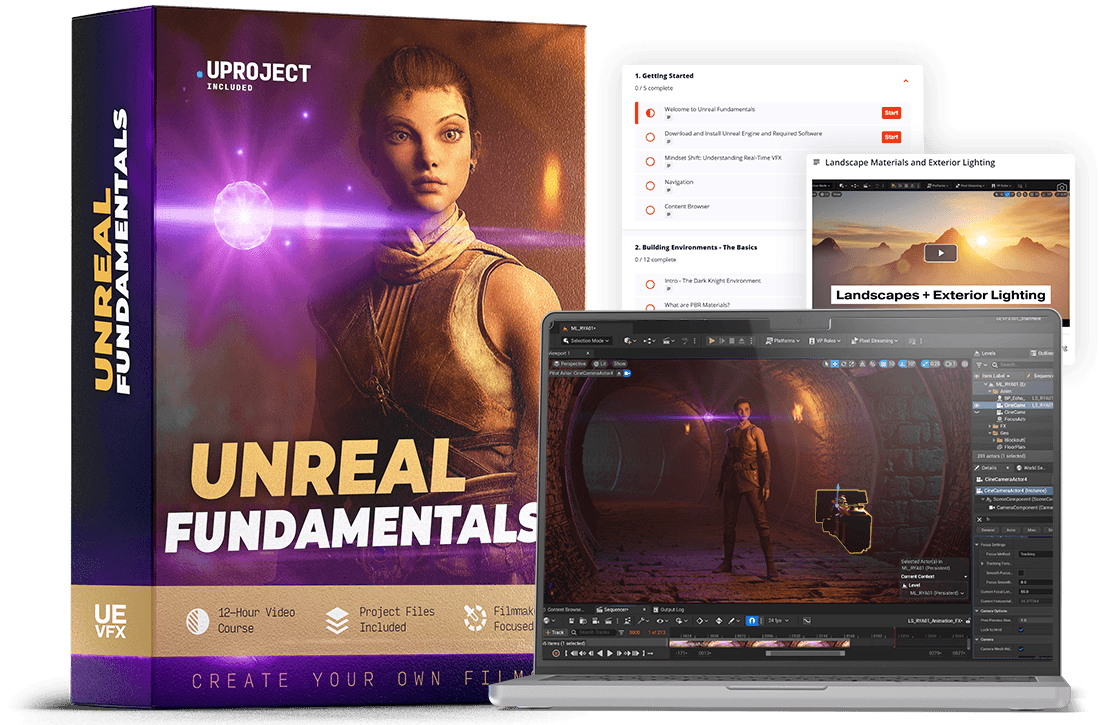Click the Sequencer wrench actions icon
This screenshot has width=1100, height=725.
point(643,620)
